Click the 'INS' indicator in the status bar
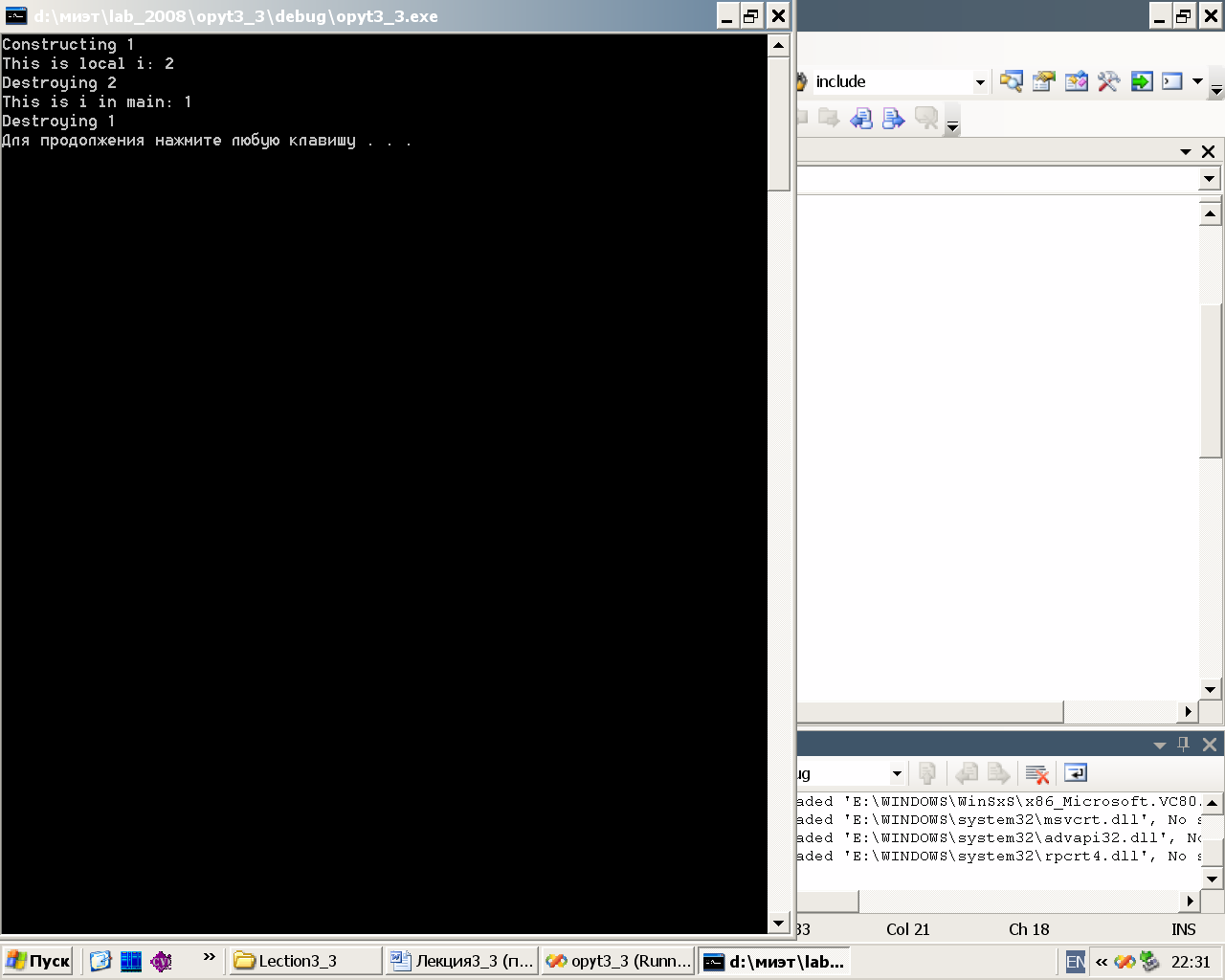This screenshot has width=1225, height=980. click(1184, 929)
